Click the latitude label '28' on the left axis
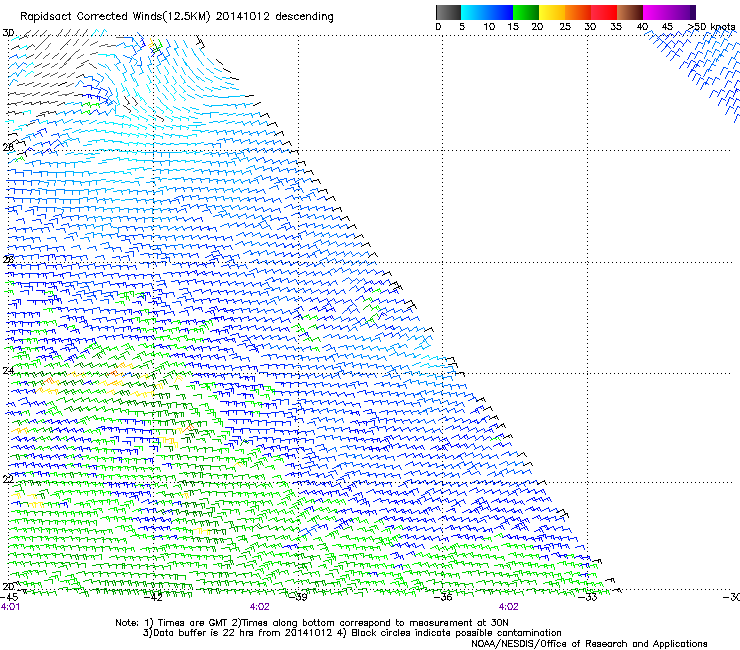Image resolution: width=740 pixels, height=650 pixels. pyautogui.click(x=8, y=147)
